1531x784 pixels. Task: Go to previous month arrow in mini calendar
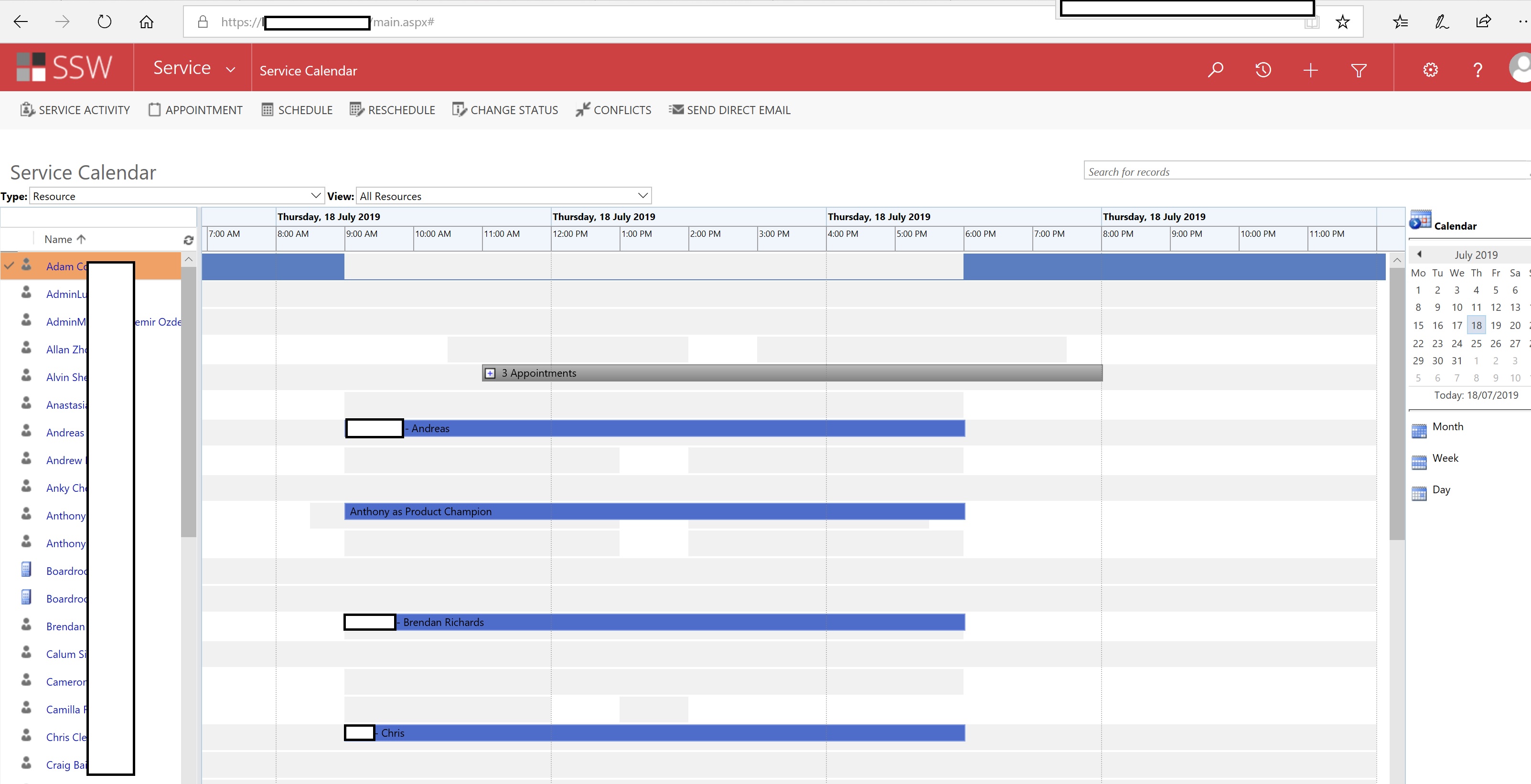pos(1419,254)
